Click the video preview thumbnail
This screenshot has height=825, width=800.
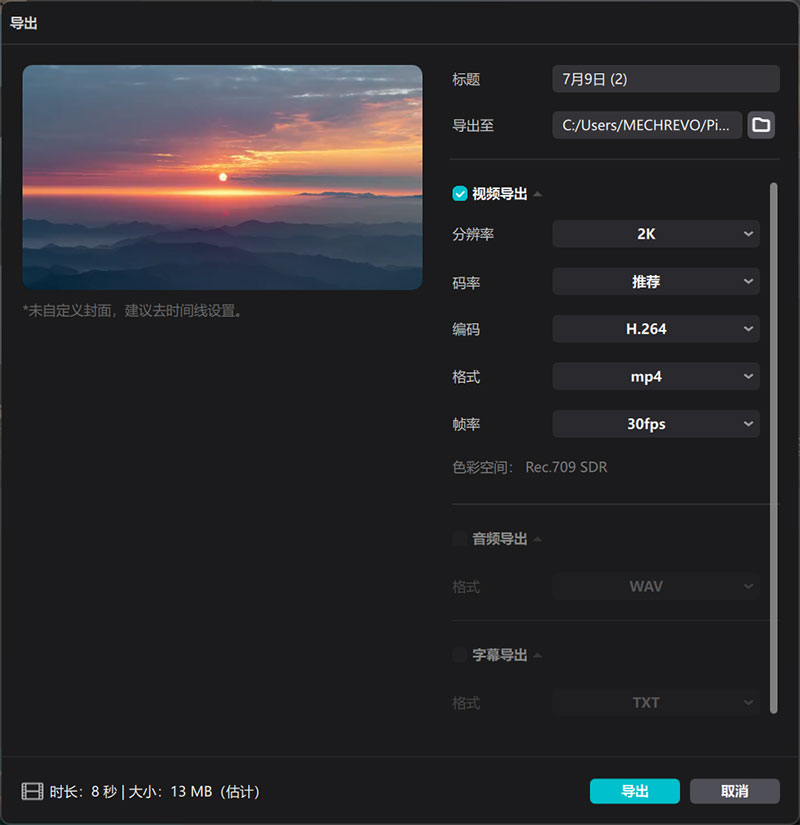point(222,175)
